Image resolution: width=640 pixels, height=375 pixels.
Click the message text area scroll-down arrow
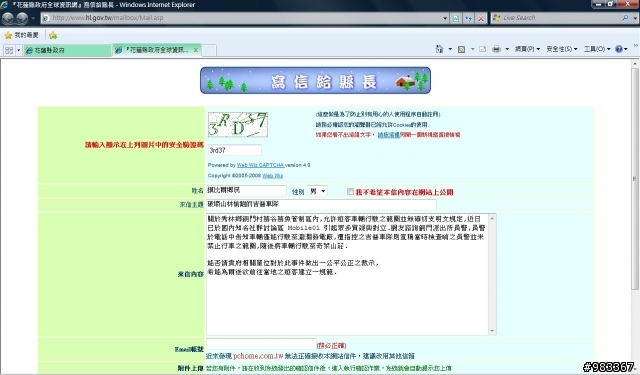click(x=492, y=331)
